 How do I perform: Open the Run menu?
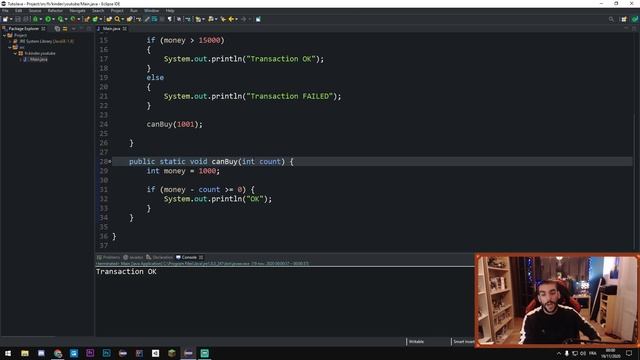click(x=134, y=11)
